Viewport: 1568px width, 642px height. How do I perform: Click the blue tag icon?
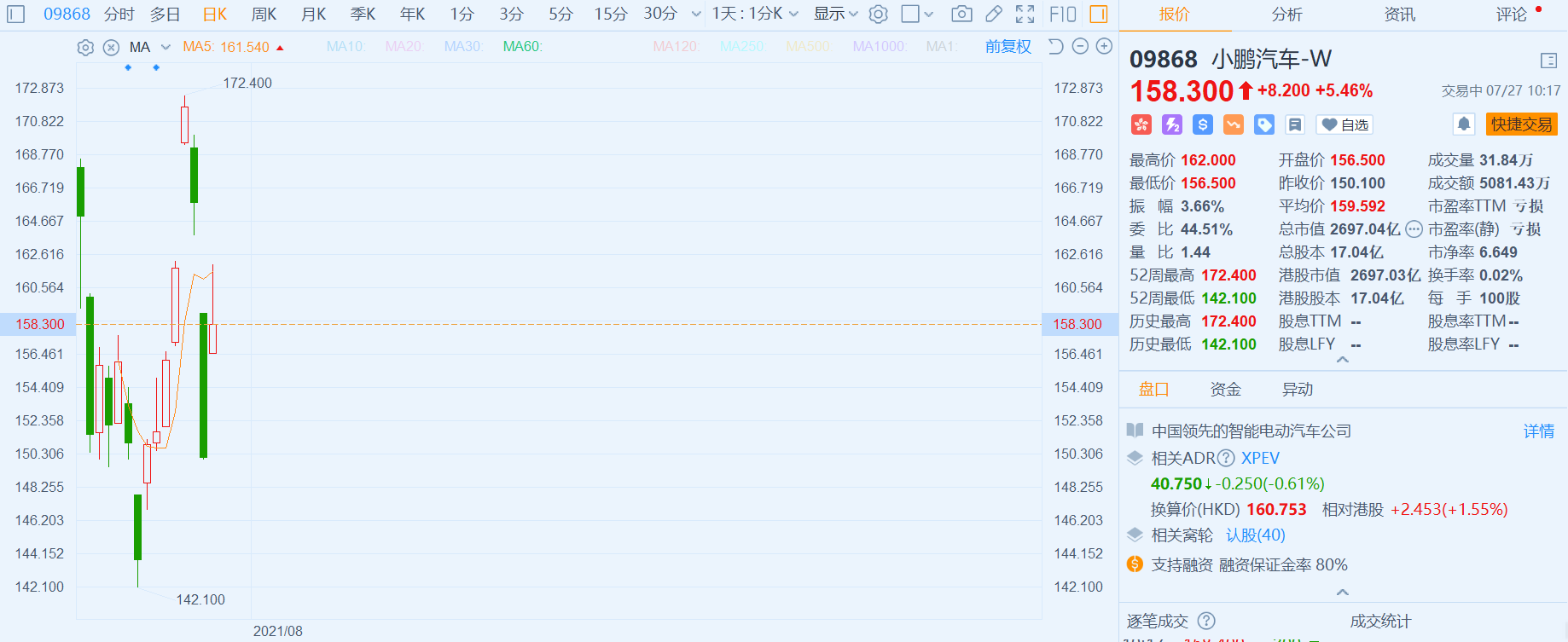[1264, 125]
